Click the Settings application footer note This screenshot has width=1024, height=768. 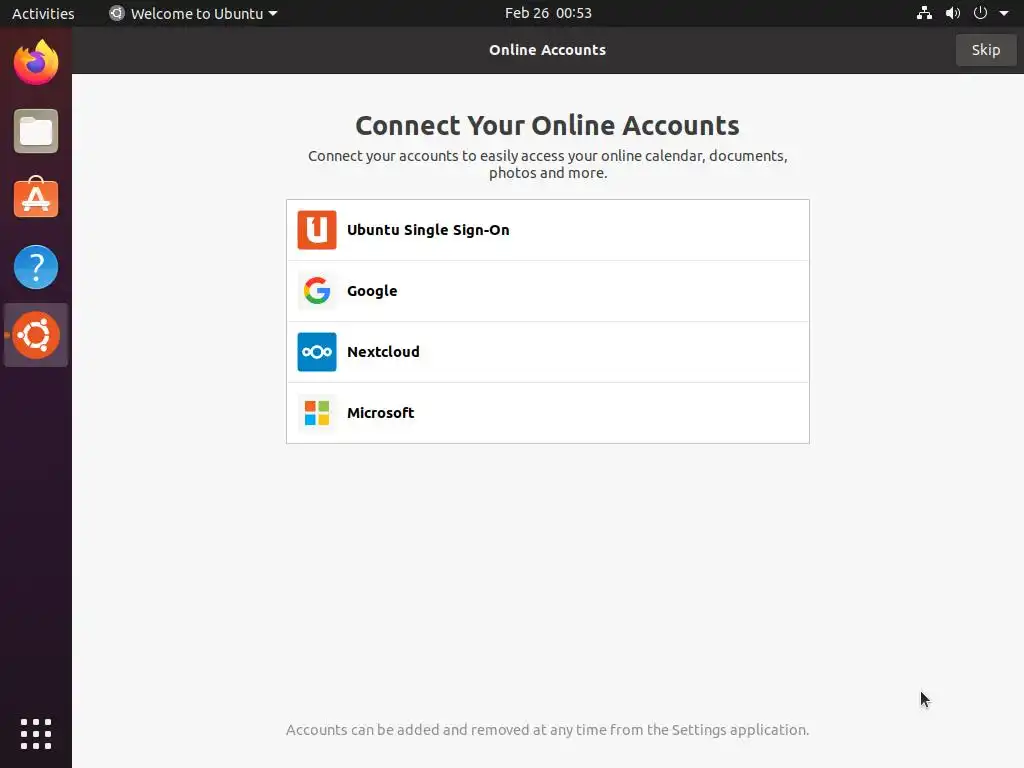tap(547, 729)
